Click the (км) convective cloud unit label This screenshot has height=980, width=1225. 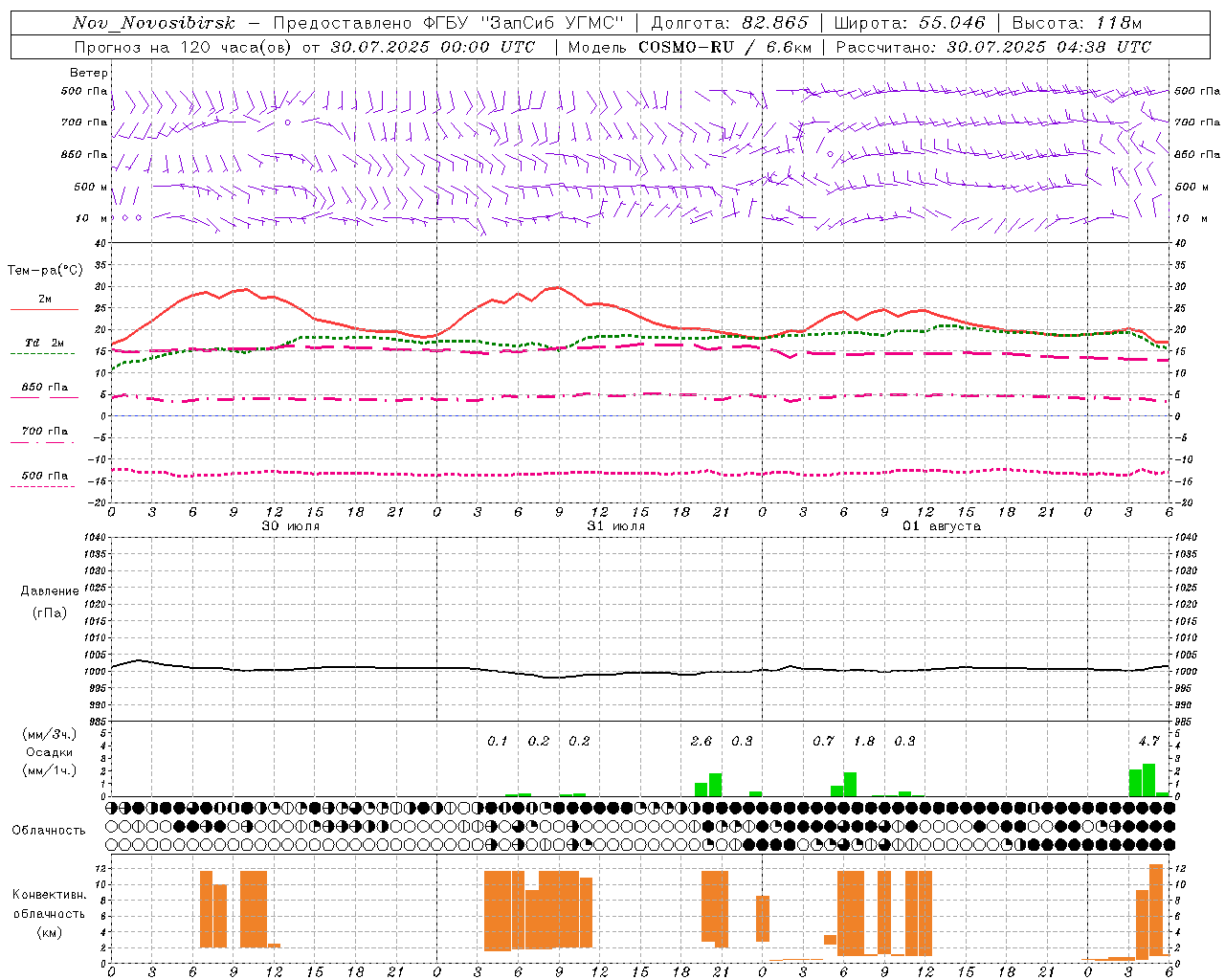coord(50,932)
